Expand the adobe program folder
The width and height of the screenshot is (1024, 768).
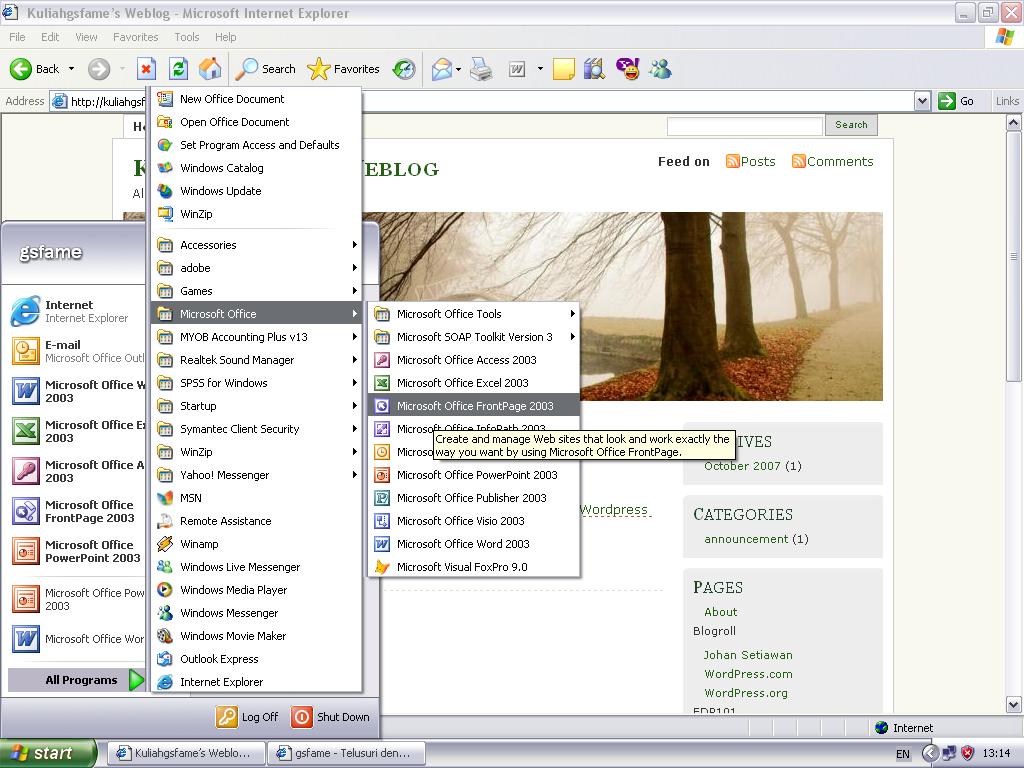tap(257, 268)
